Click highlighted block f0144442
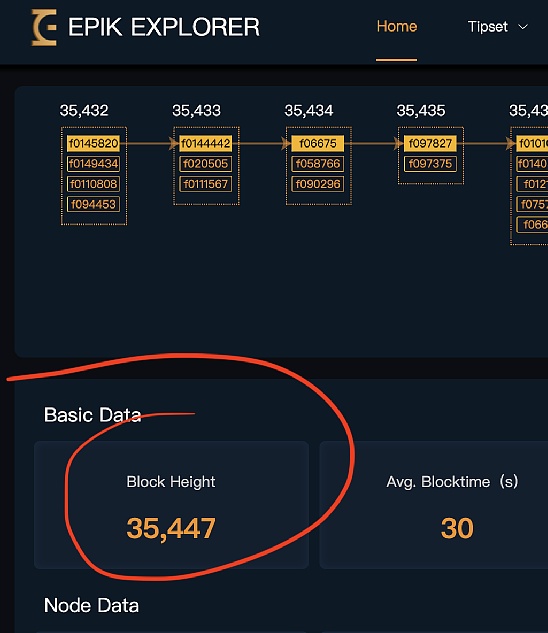 (x=206, y=143)
